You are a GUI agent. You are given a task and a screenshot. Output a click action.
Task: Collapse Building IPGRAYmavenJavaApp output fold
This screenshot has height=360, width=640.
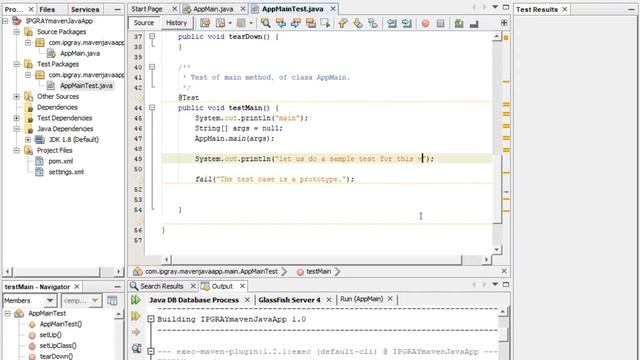click(151, 319)
